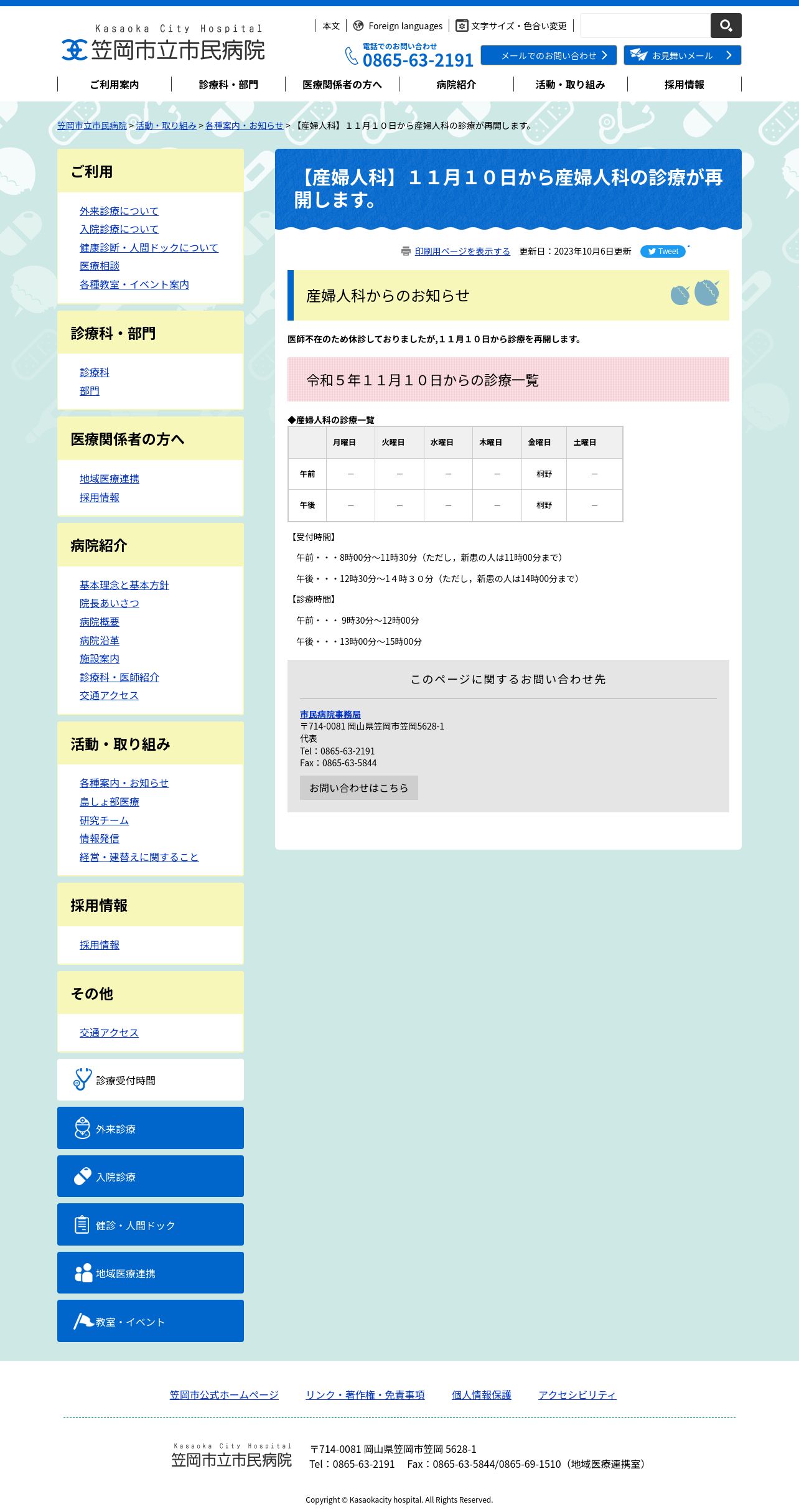The height and width of the screenshot is (1512, 799).
Task: Click 笠岡市立市民病院 breadcrumb link
Action: [92, 126]
